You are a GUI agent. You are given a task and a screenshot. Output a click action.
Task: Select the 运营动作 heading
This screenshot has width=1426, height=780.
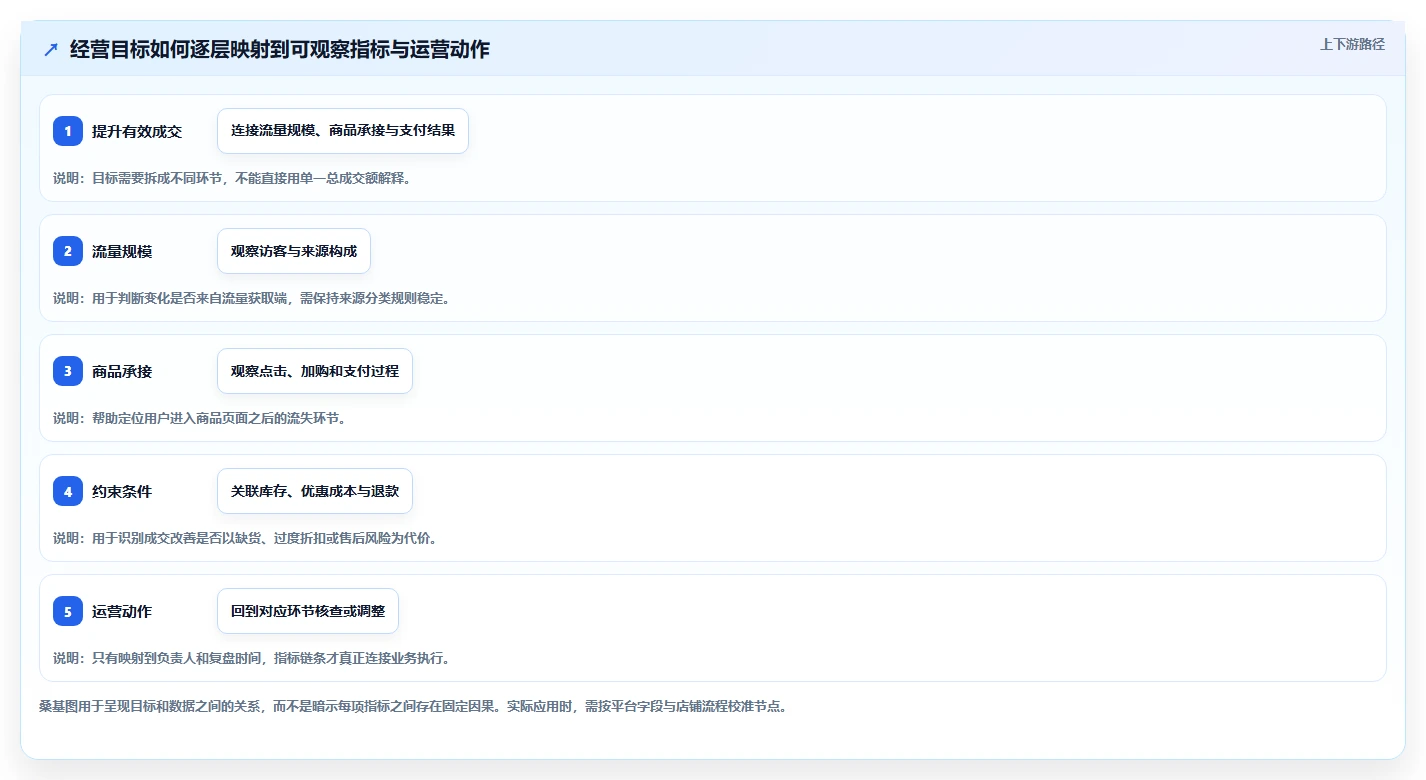click(122, 611)
